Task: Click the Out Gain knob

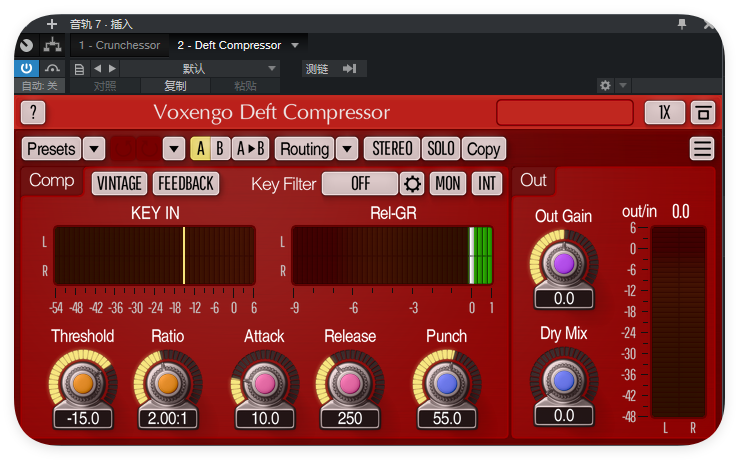Action: pyautogui.click(x=564, y=264)
